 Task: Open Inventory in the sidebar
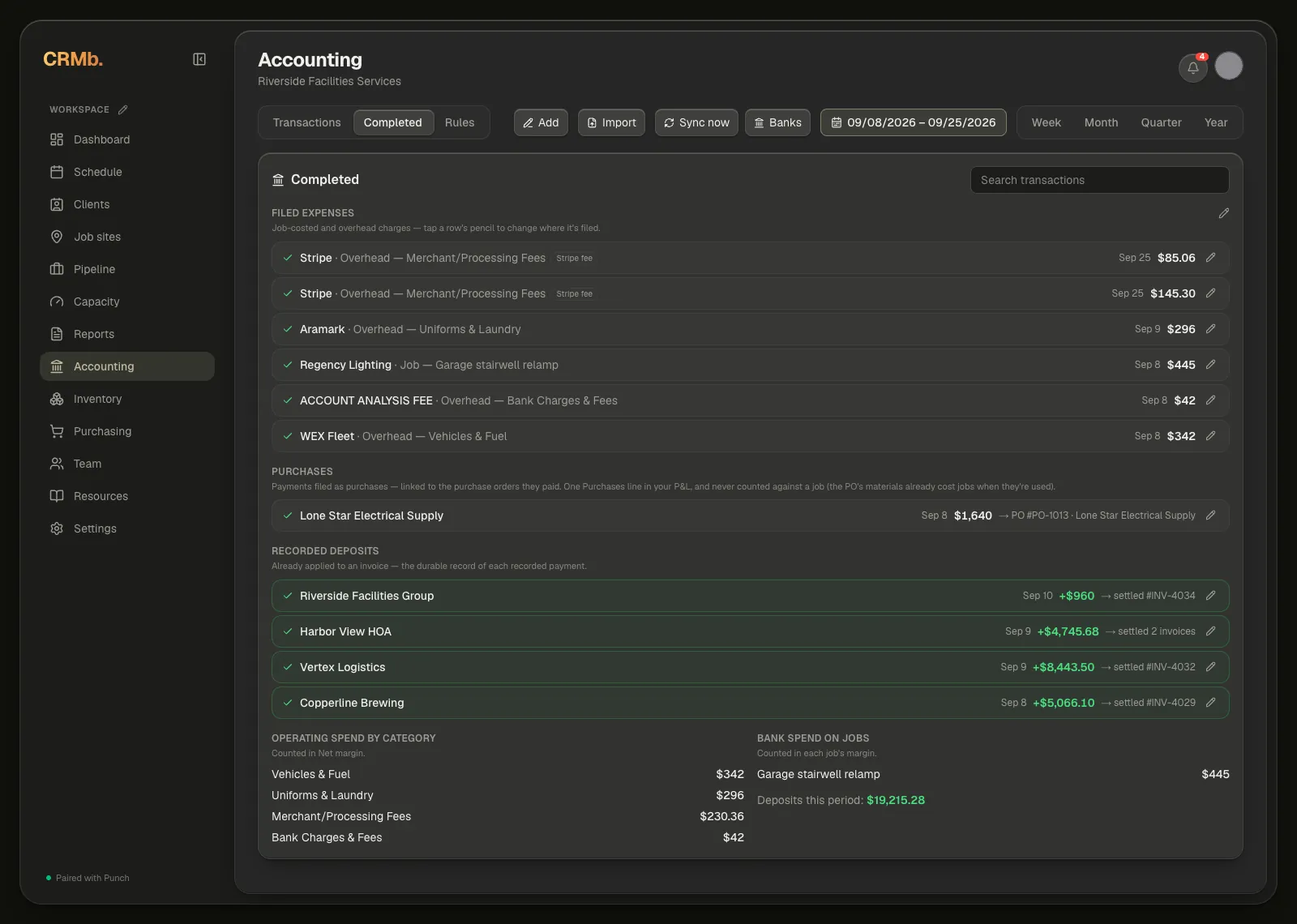pos(127,399)
